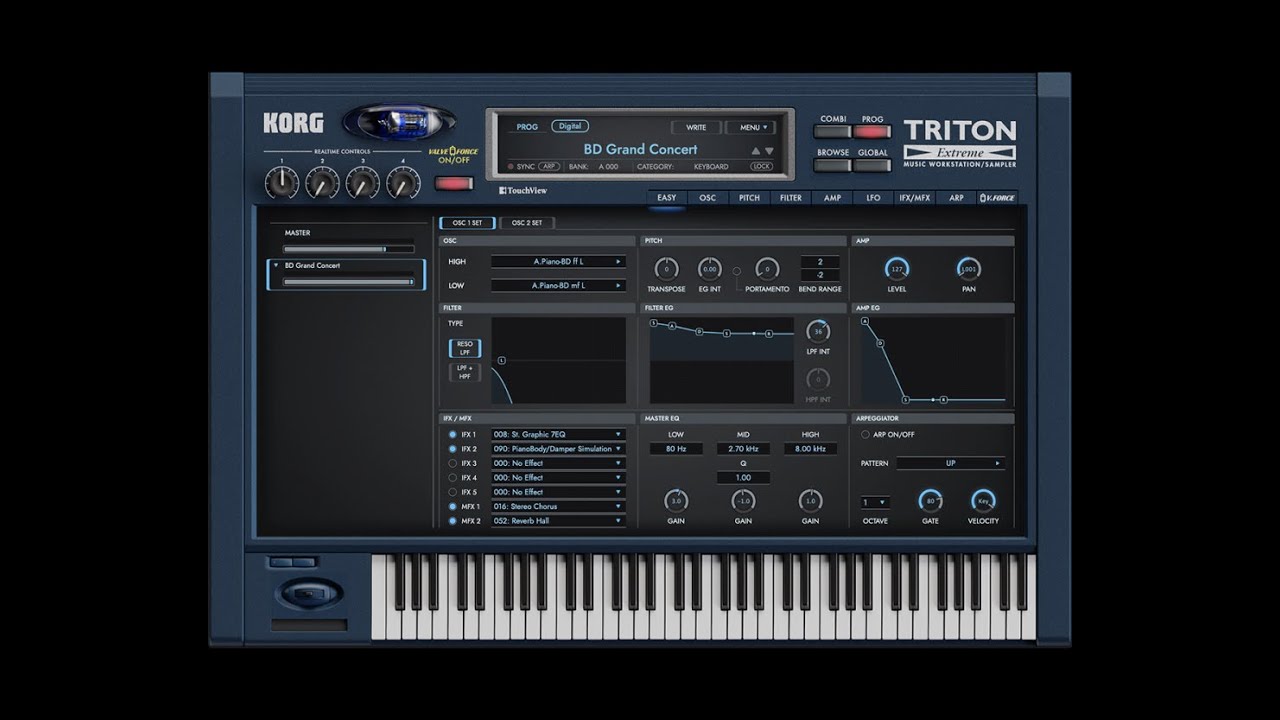1280x720 pixels.
Task: Toggle the portamento enable circle
Action: coord(737,271)
